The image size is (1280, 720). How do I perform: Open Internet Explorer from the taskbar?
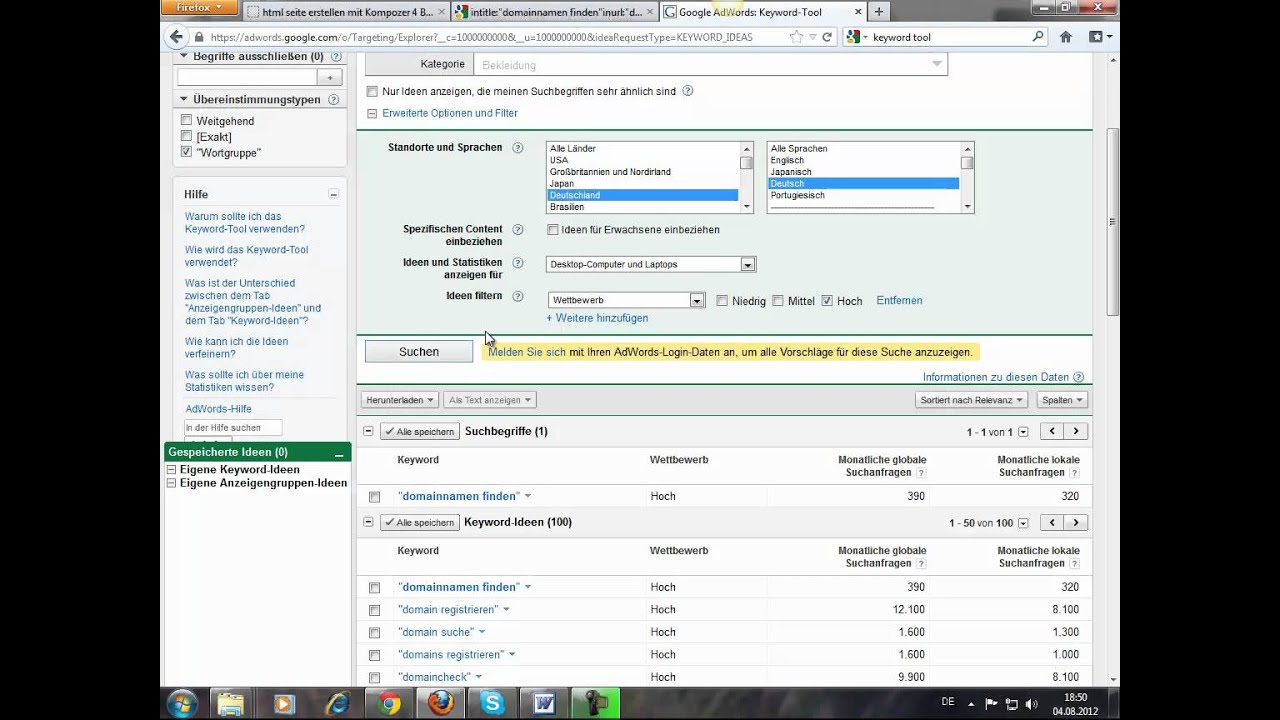(337, 703)
